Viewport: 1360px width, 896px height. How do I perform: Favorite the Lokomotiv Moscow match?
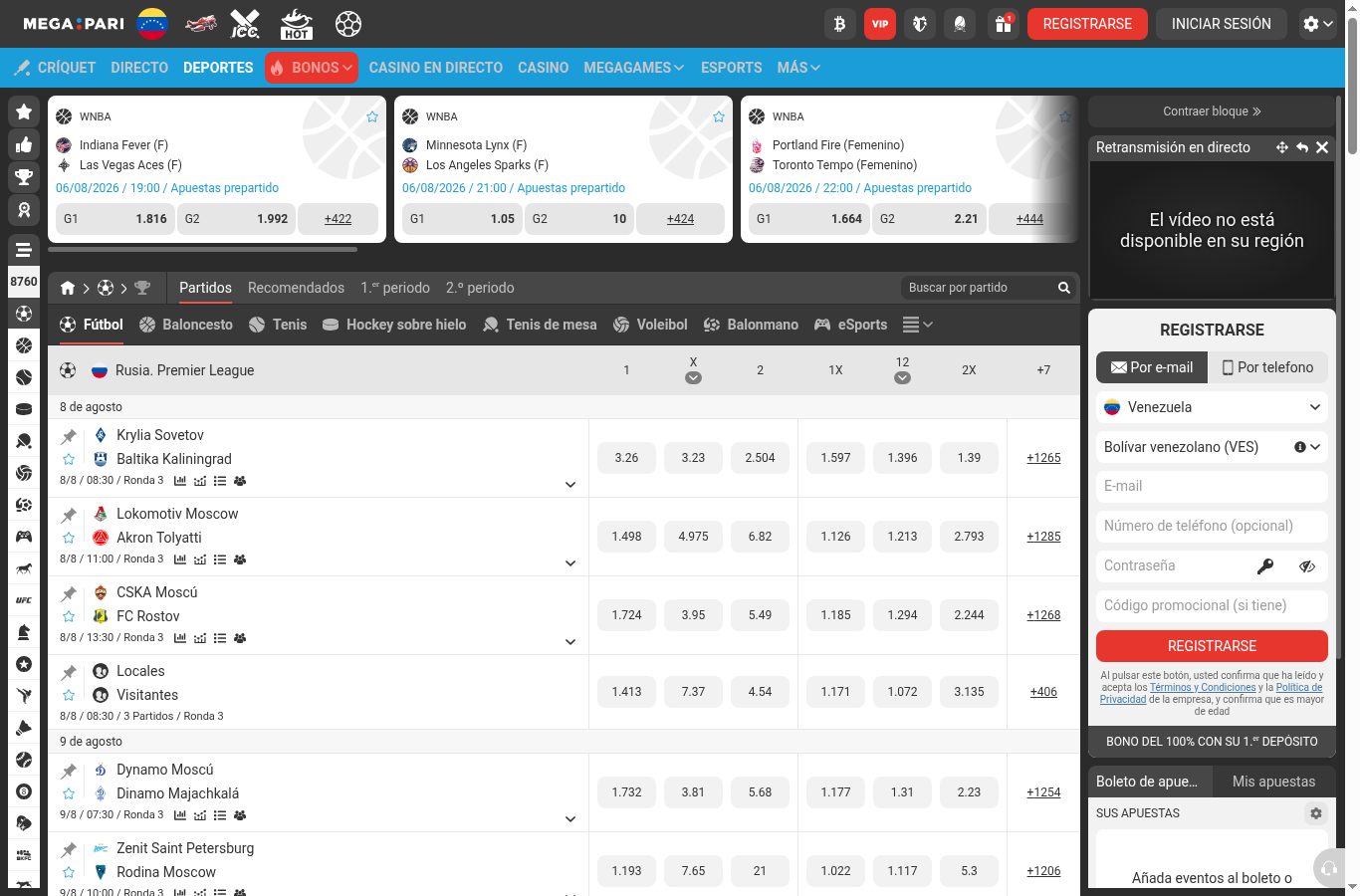[69, 538]
